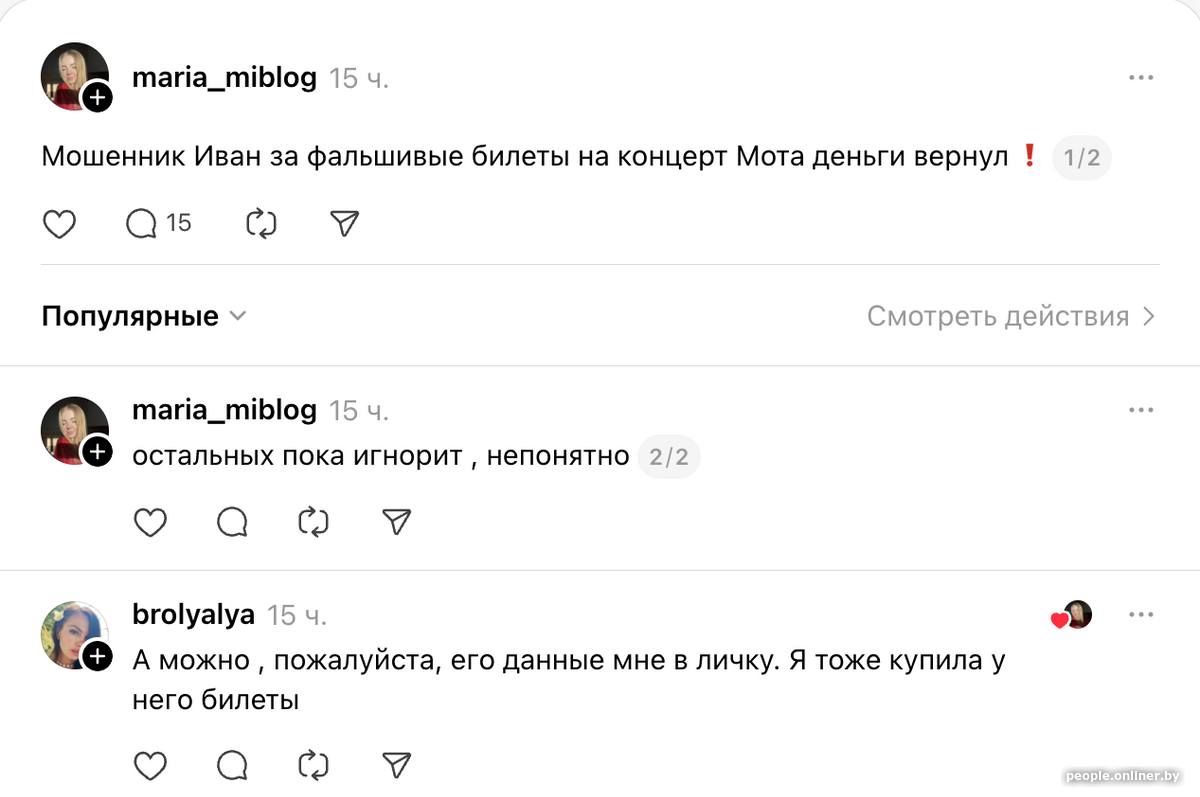Reply to maria_miblog's second comment
The width and height of the screenshot is (1200, 797).
pos(232,522)
